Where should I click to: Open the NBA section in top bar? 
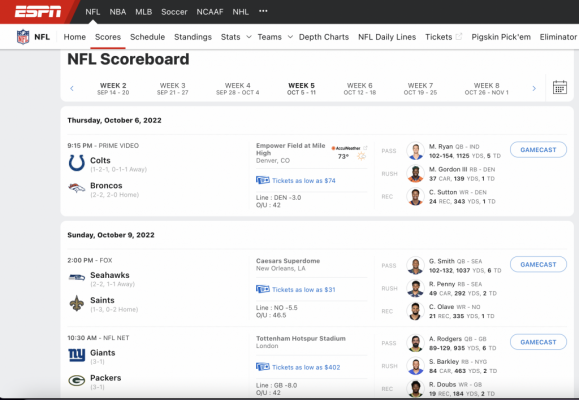[118, 12]
